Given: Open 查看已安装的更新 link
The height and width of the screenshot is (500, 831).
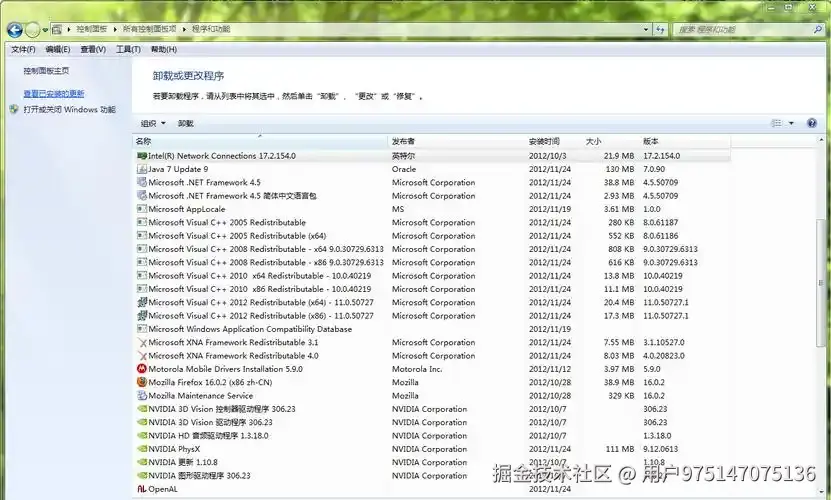Looking at the screenshot, I should click(x=54, y=94).
